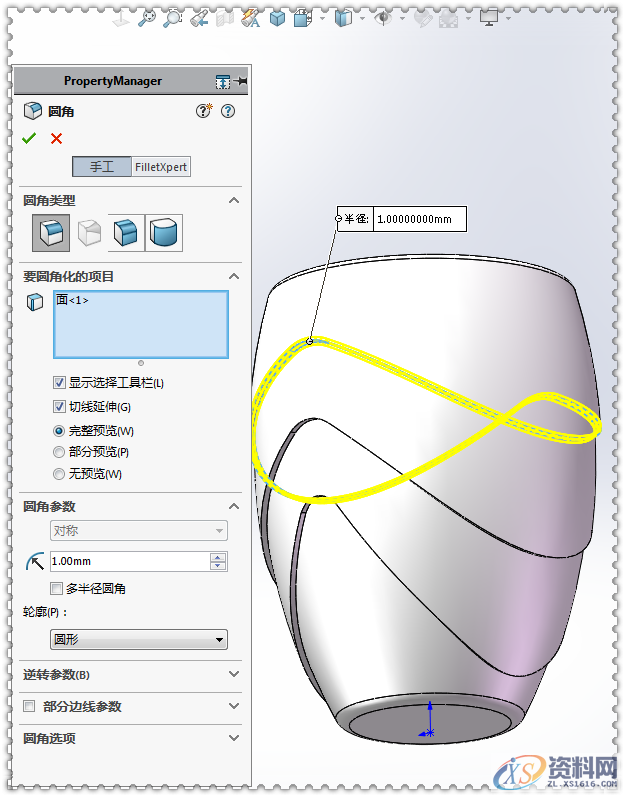Screen dimensions: 625x797
Task: Open 圆形 profile dropdown
Action: [139, 639]
